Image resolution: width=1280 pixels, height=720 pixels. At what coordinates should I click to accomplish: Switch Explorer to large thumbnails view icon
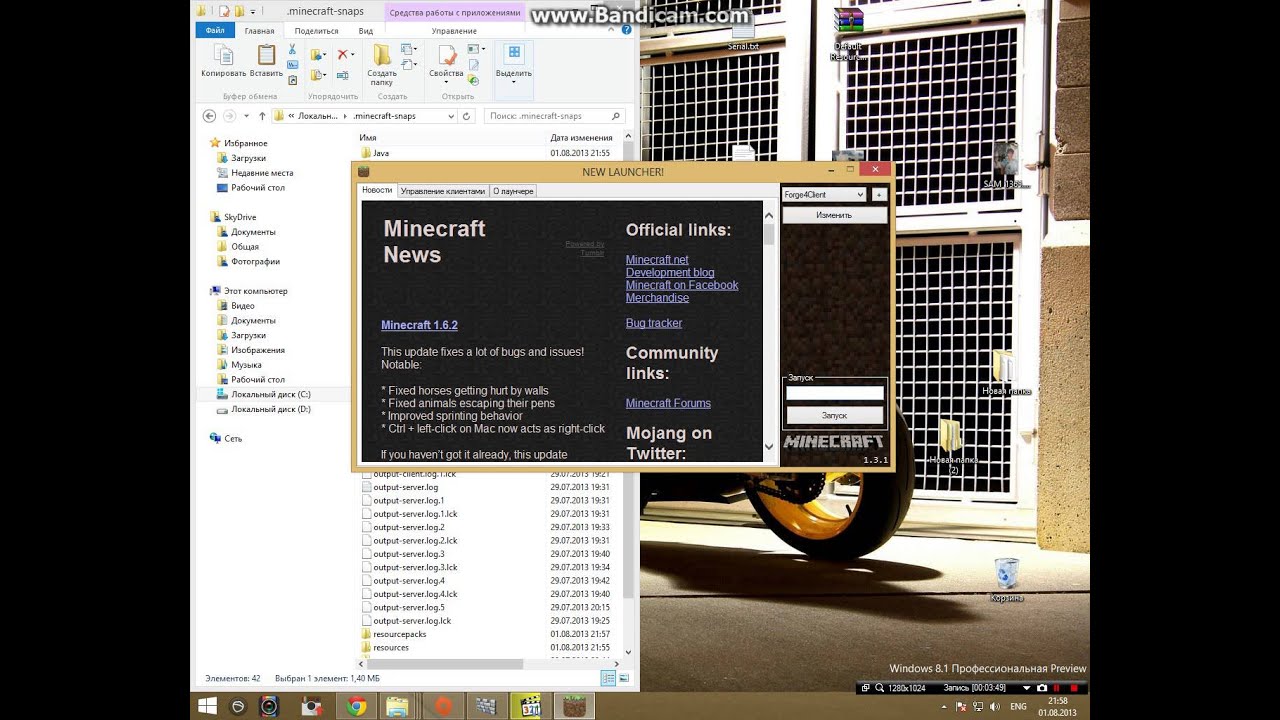[x=623, y=678]
